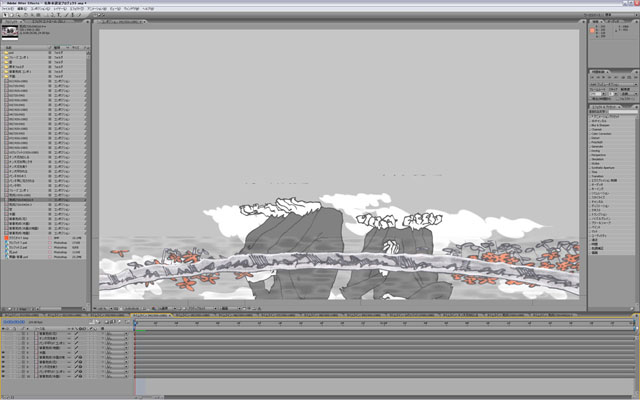Expand the Stylize effects category
The image size is (640, 400).
click(x=590, y=163)
